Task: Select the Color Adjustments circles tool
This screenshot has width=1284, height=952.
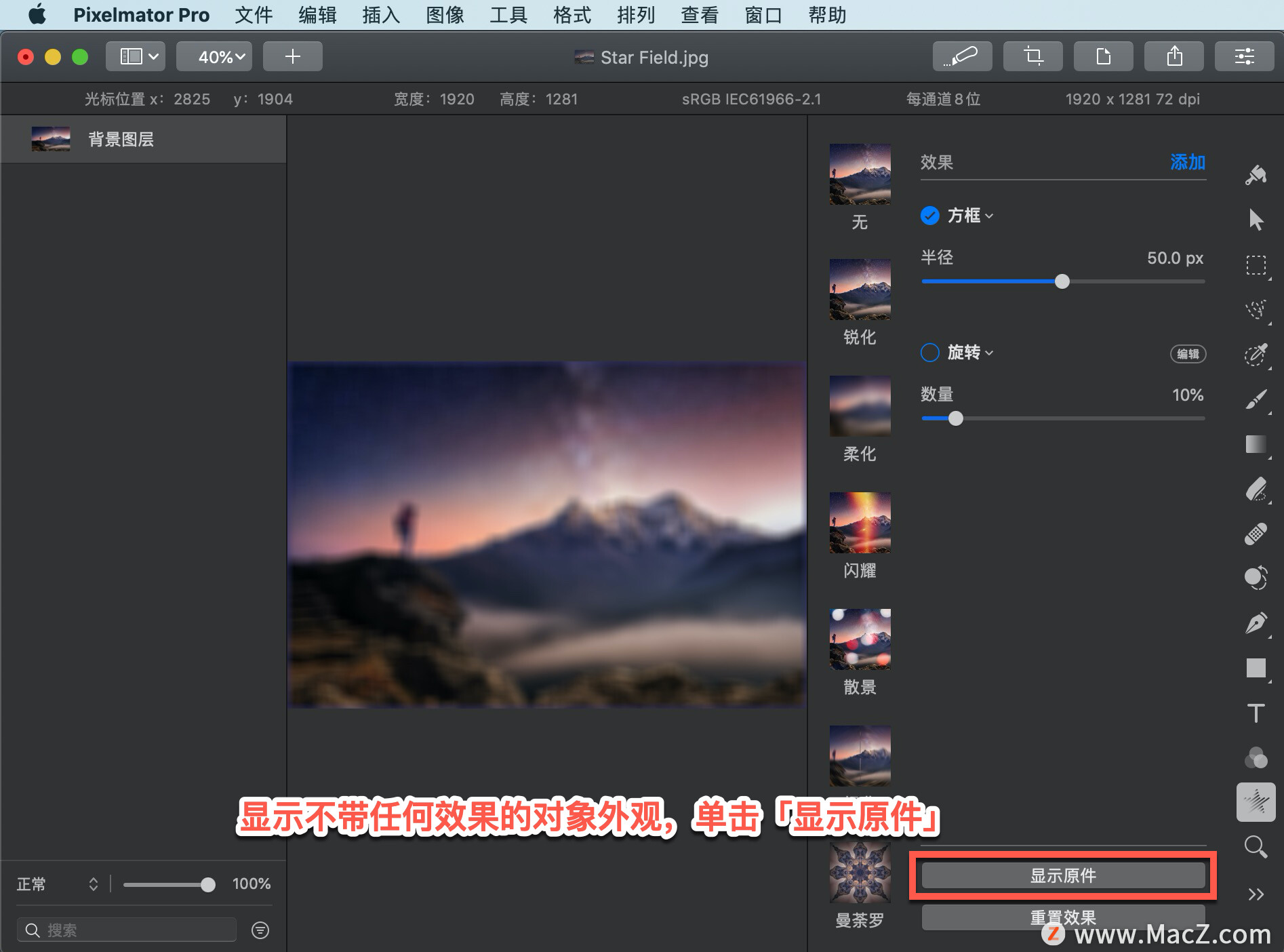Action: (1256, 757)
